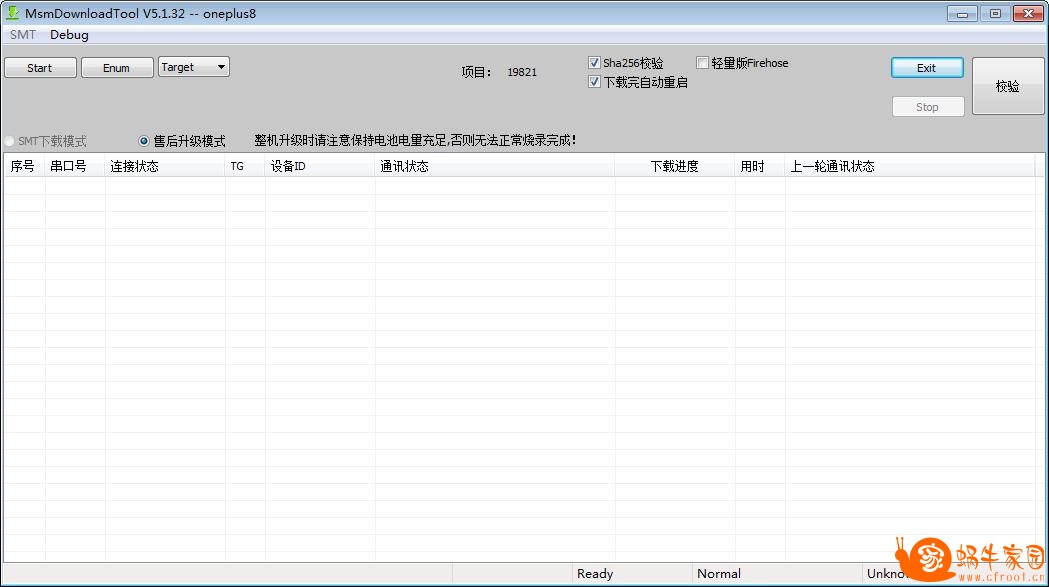Open the SMT menu
Viewport: 1049px width, 587px height.
[x=23, y=35]
